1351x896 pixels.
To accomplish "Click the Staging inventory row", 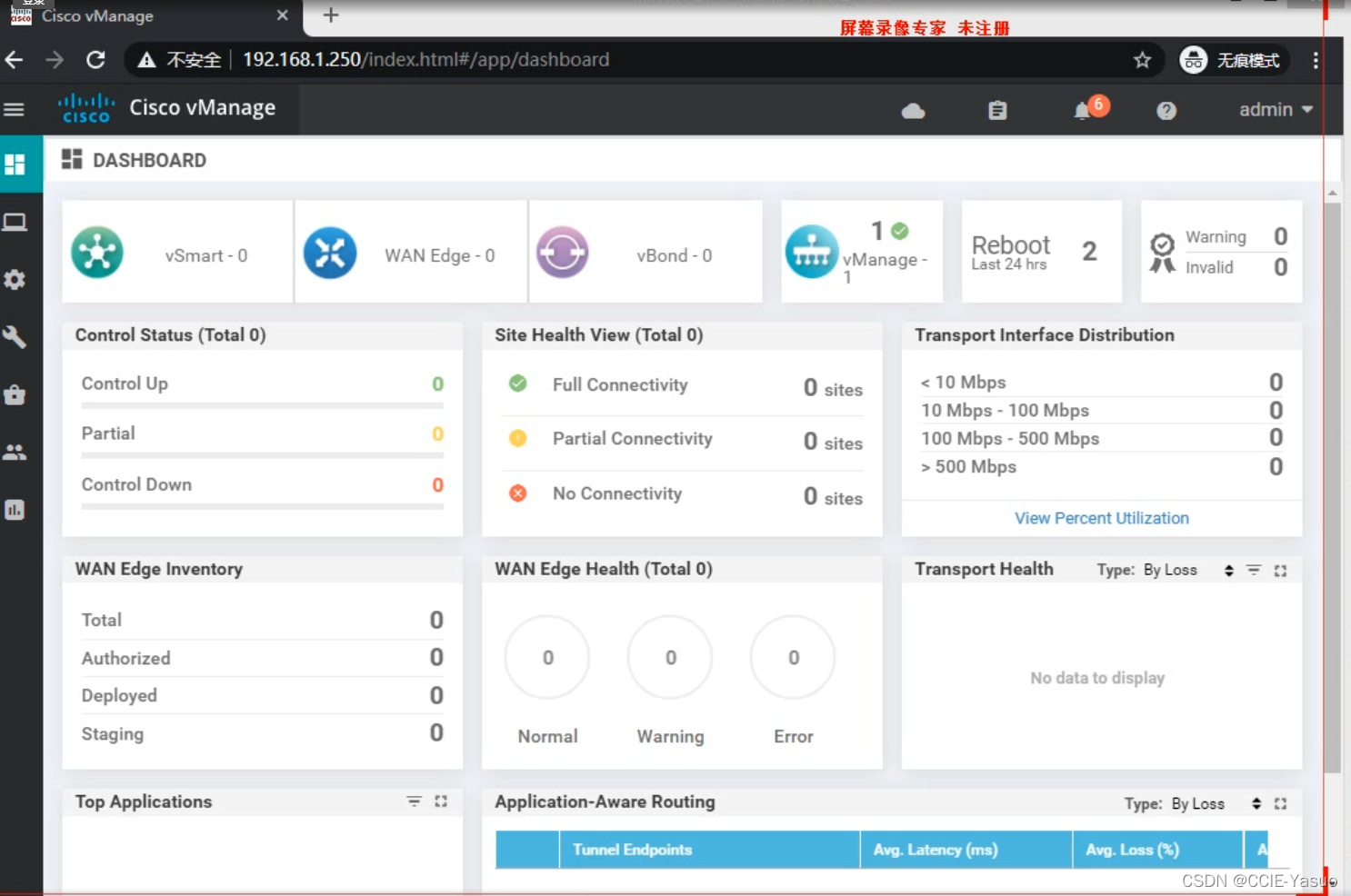I will (x=263, y=733).
